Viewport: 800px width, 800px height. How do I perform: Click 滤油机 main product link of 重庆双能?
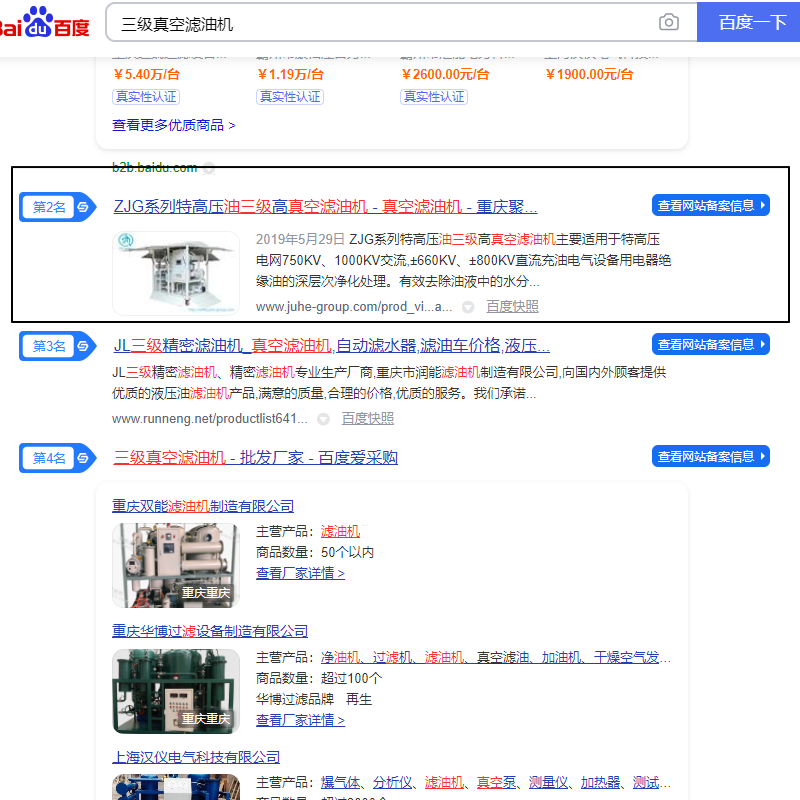[340, 532]
